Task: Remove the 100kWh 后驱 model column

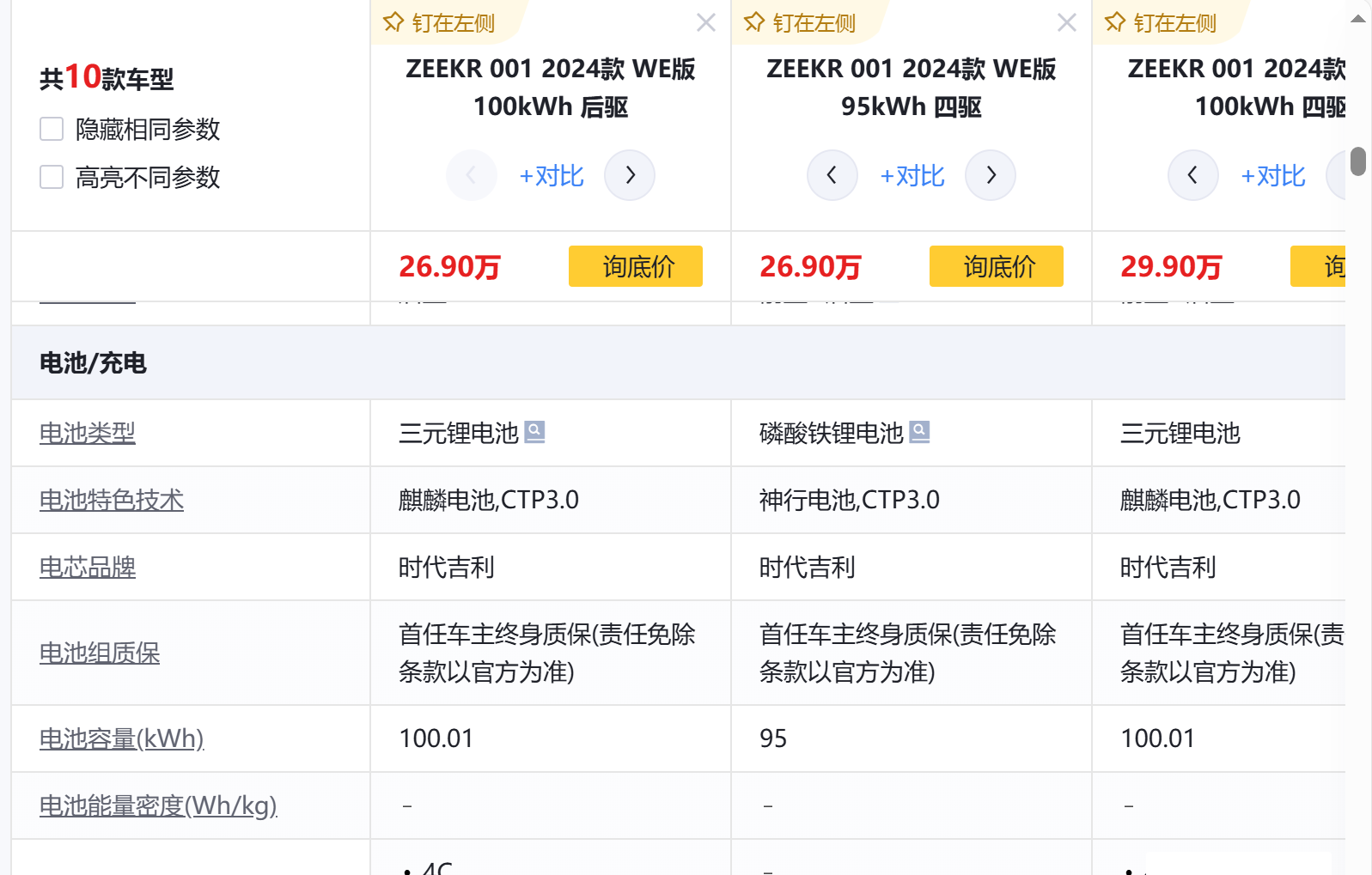Action: coord(705,23)
